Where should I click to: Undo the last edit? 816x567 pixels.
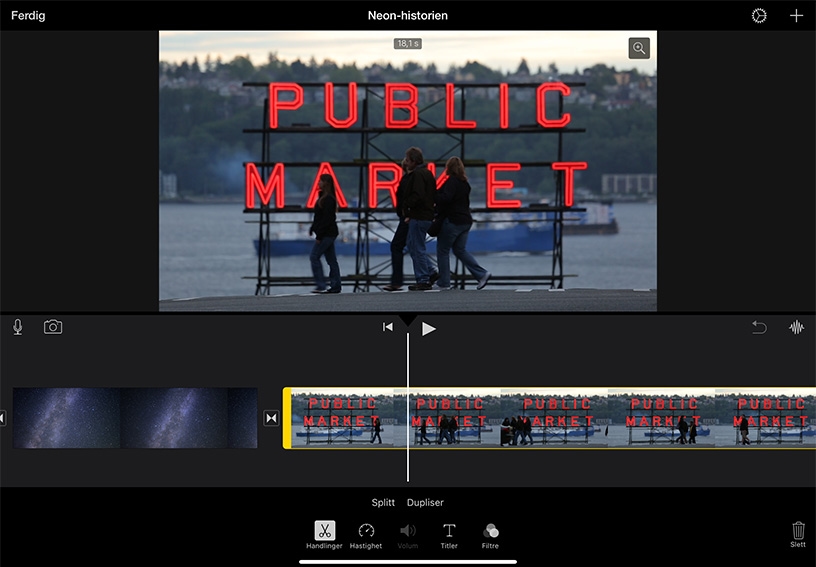tap(759, 327)
